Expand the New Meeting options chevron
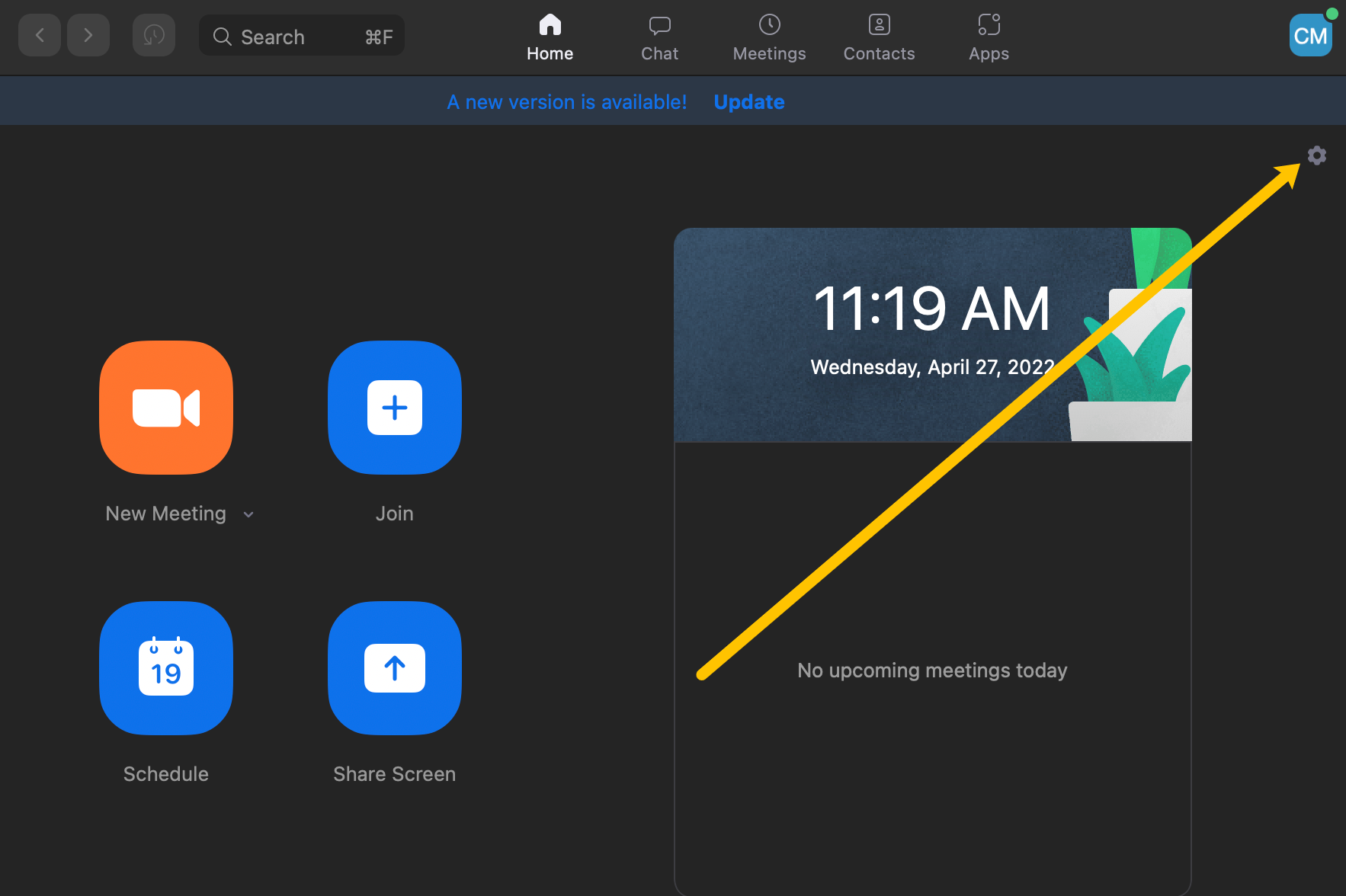Viewport: 1346px width, 896px height. (x=248, y=515)
